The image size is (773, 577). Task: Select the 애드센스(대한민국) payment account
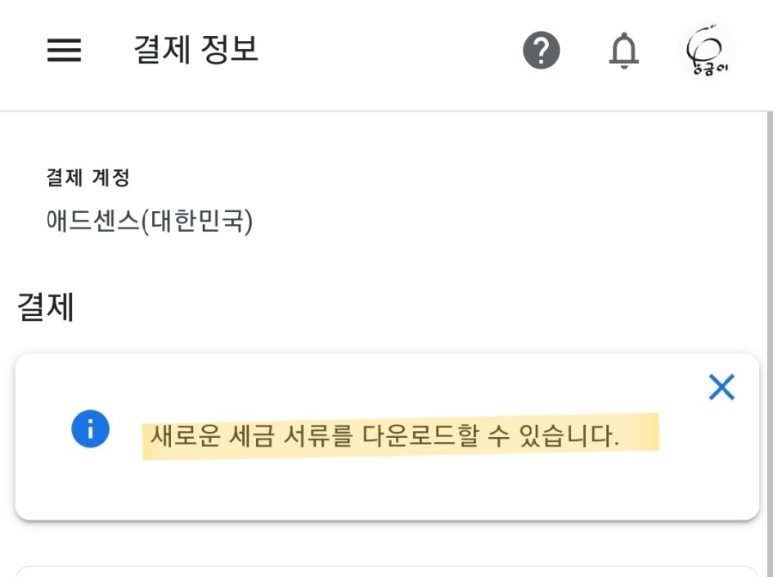[x=149, y=220]
